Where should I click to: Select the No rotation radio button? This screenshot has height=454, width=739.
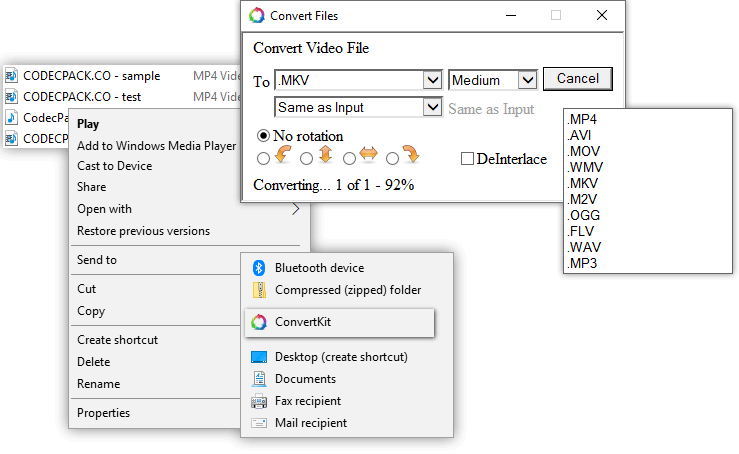click(x=263, y=136)
